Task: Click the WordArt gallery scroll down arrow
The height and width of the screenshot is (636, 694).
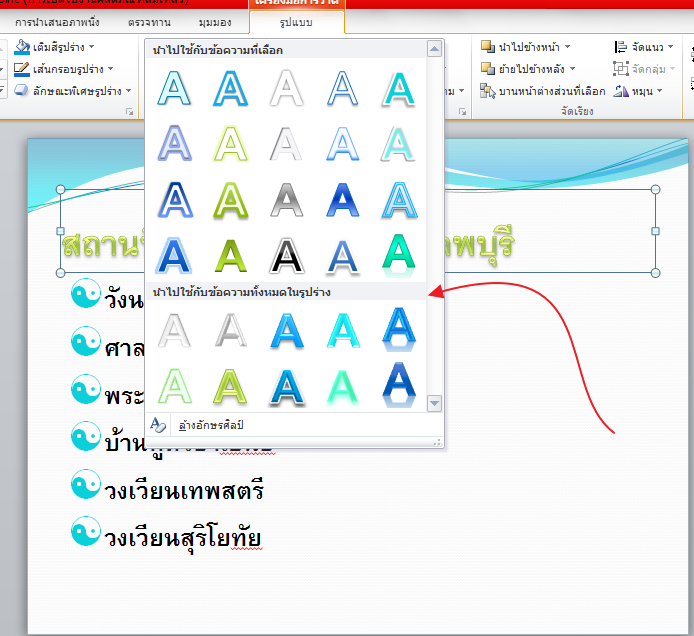Action: point(434,403)
